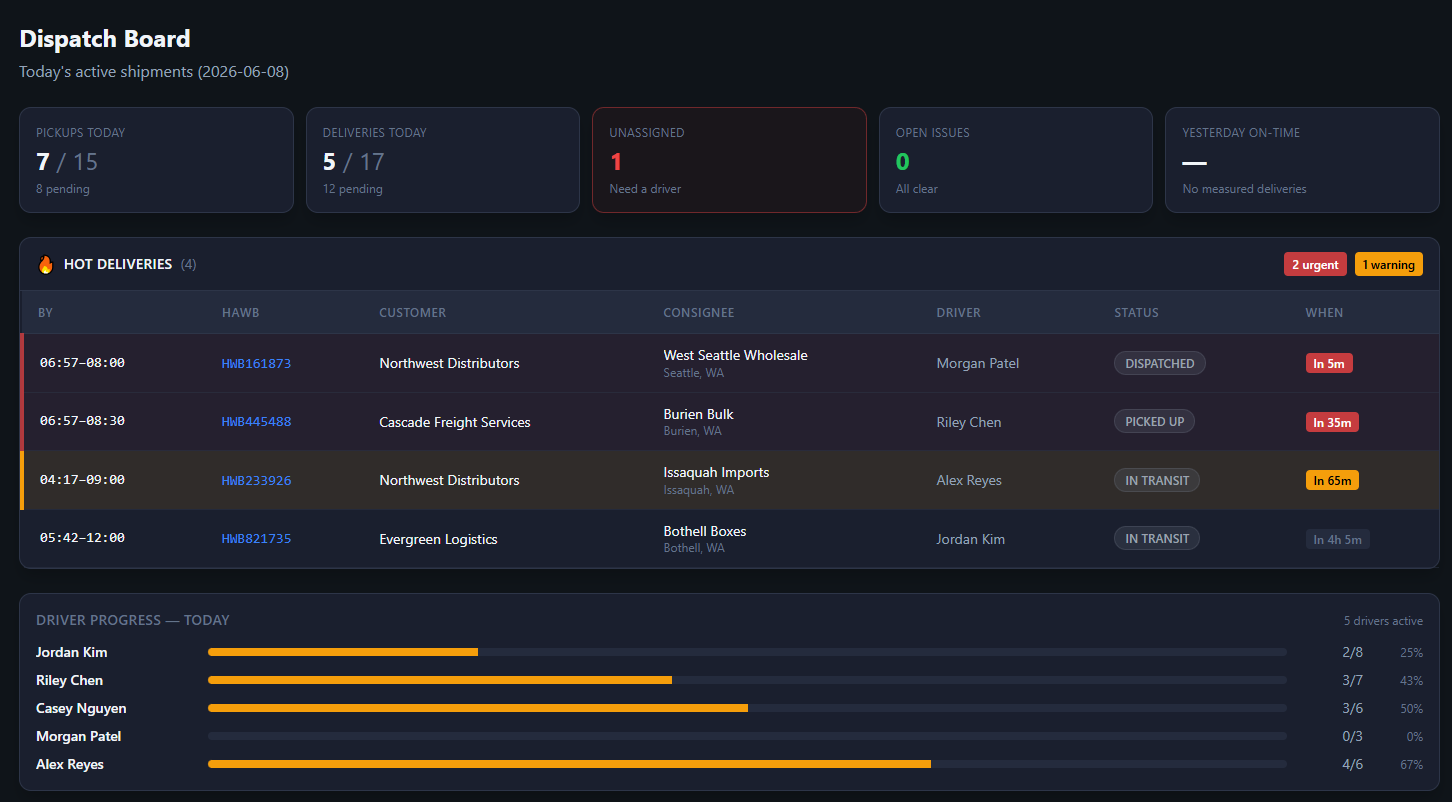Click Riley Chen's progress bar
Image resolution: width=1452 pixels, height=802 pixels.
pos(747,680)
